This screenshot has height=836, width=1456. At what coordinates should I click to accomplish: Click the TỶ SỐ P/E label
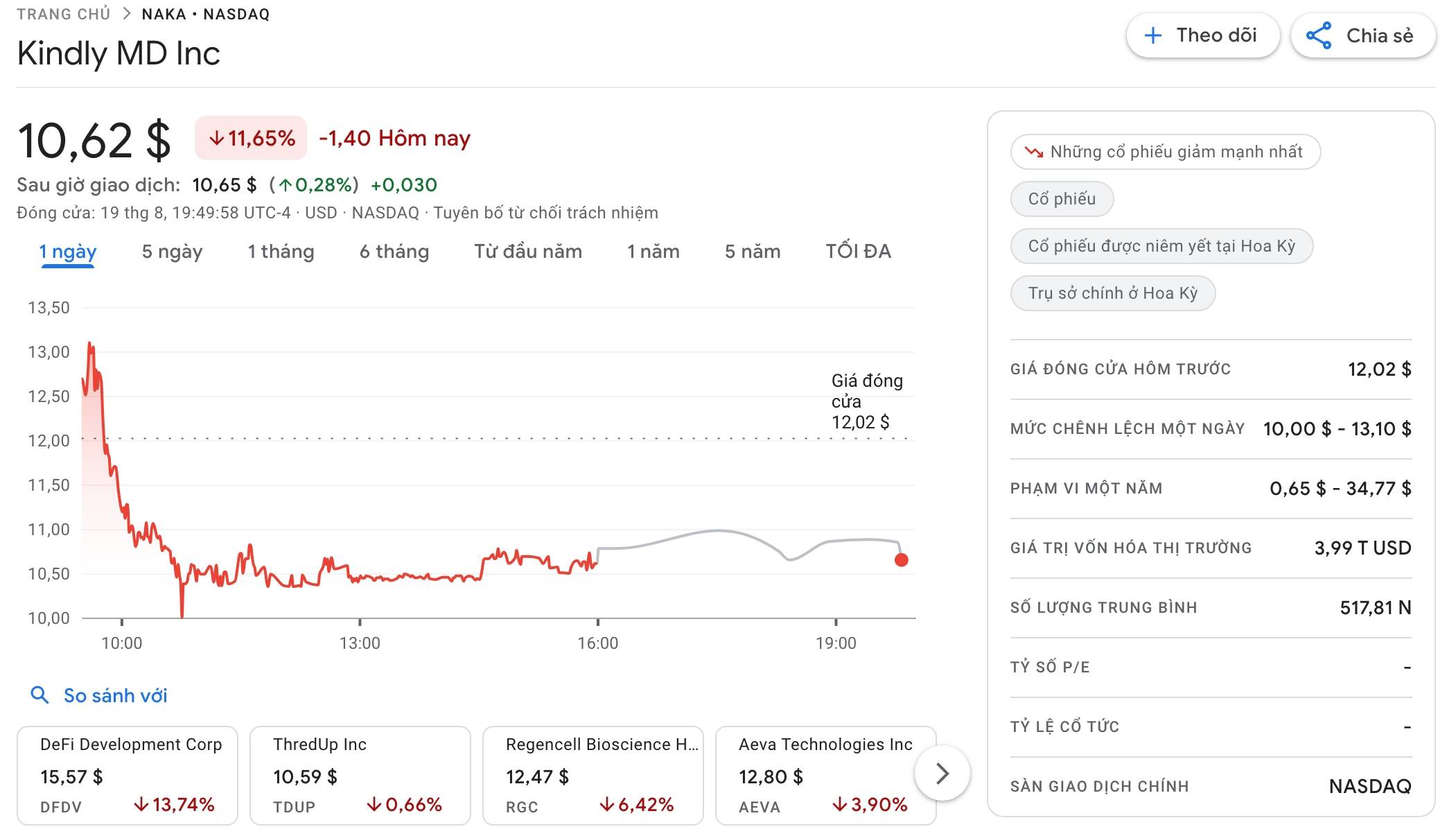pos(1050,667)
